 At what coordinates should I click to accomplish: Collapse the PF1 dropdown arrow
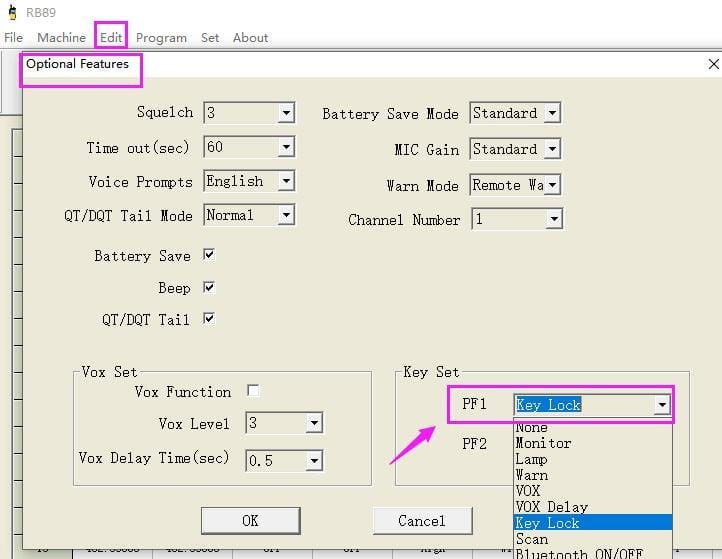[x=662, y=405]
